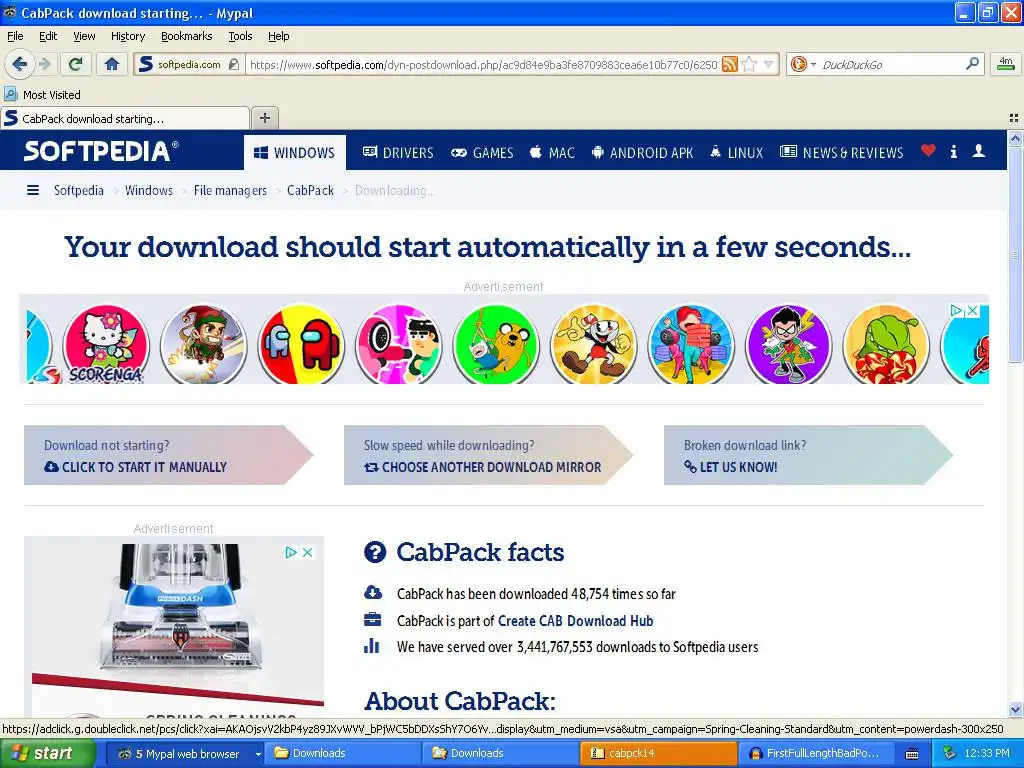Screen dimensions: 1024x768
Task: Open the Create CAB Download Hub link
Action: [x=575, y=620]
